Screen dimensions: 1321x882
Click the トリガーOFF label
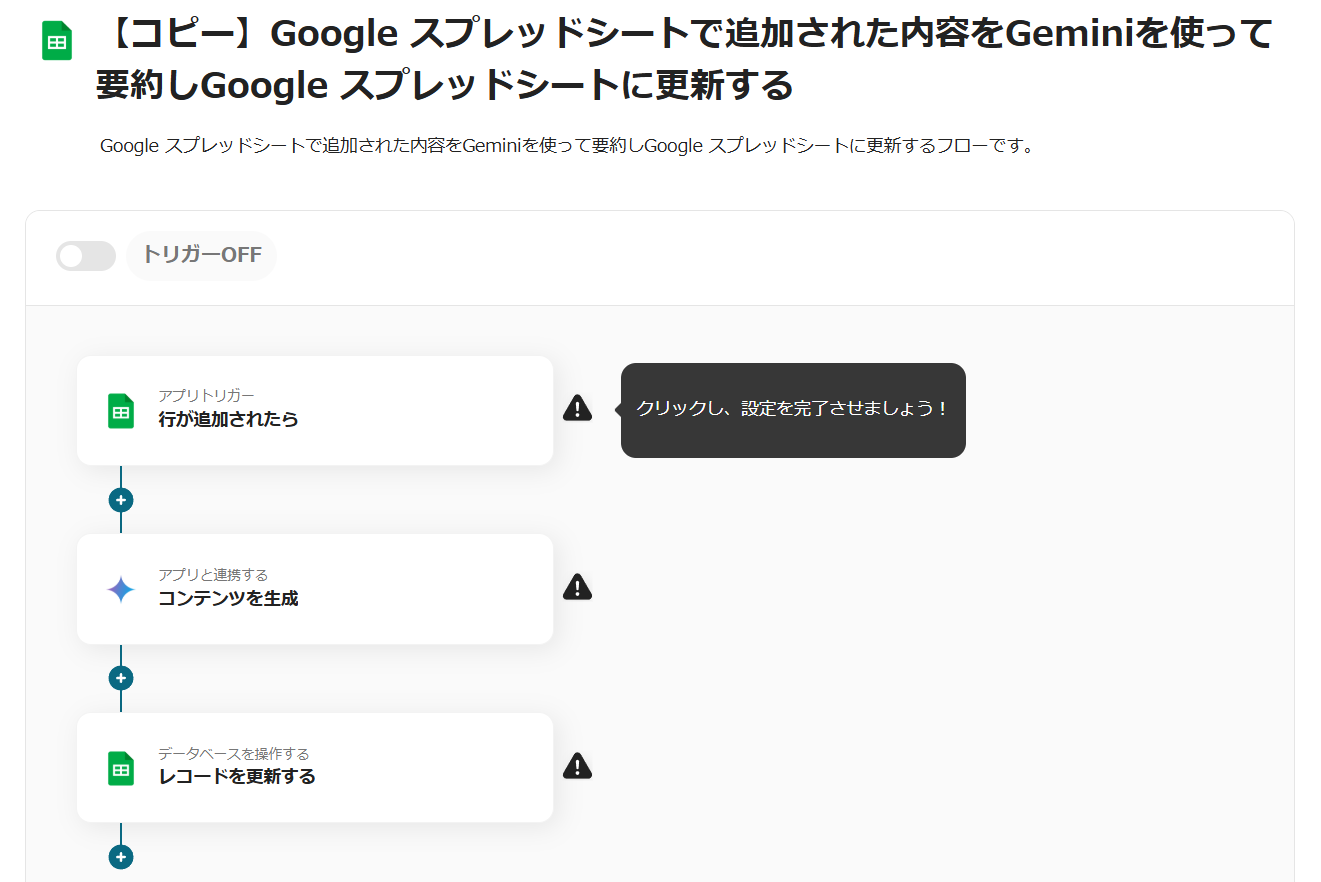[x=201, y=255]
